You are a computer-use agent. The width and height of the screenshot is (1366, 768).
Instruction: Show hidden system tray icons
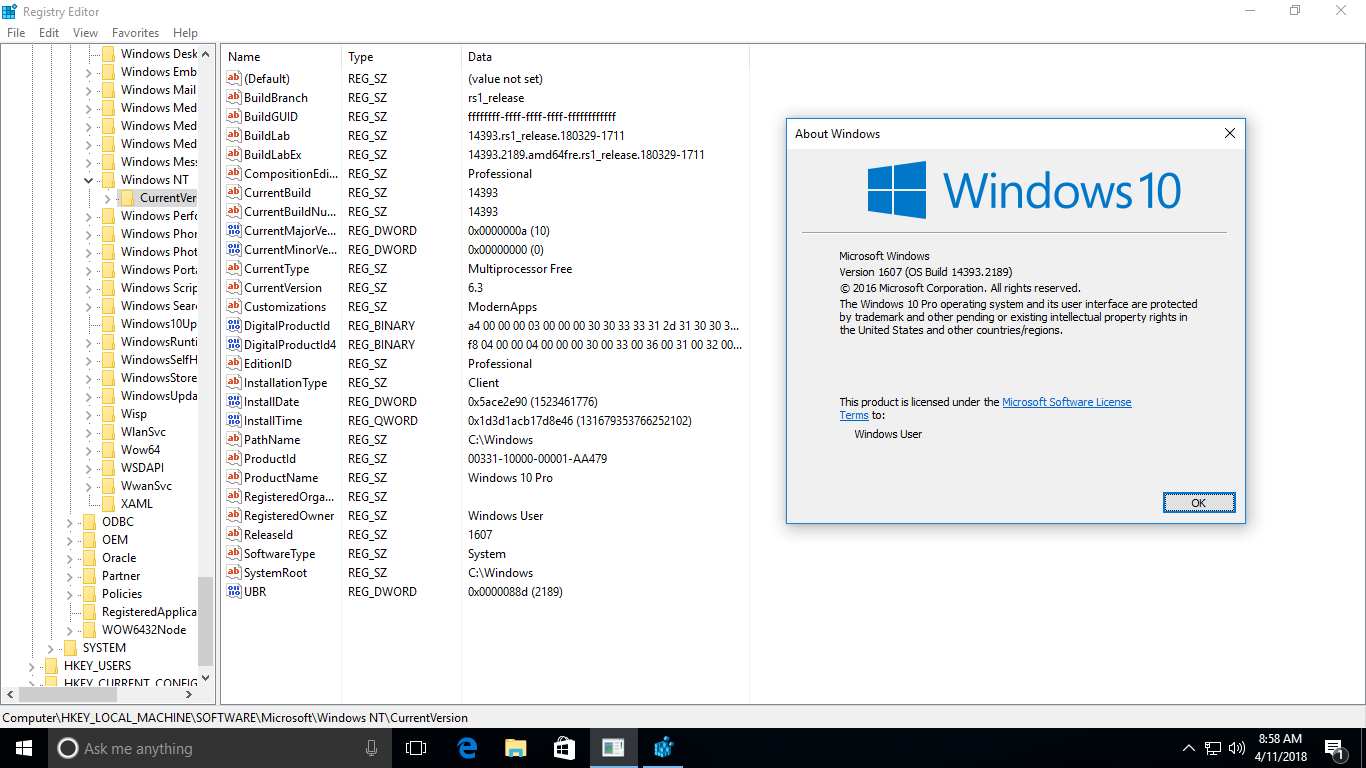point(1189,748)
